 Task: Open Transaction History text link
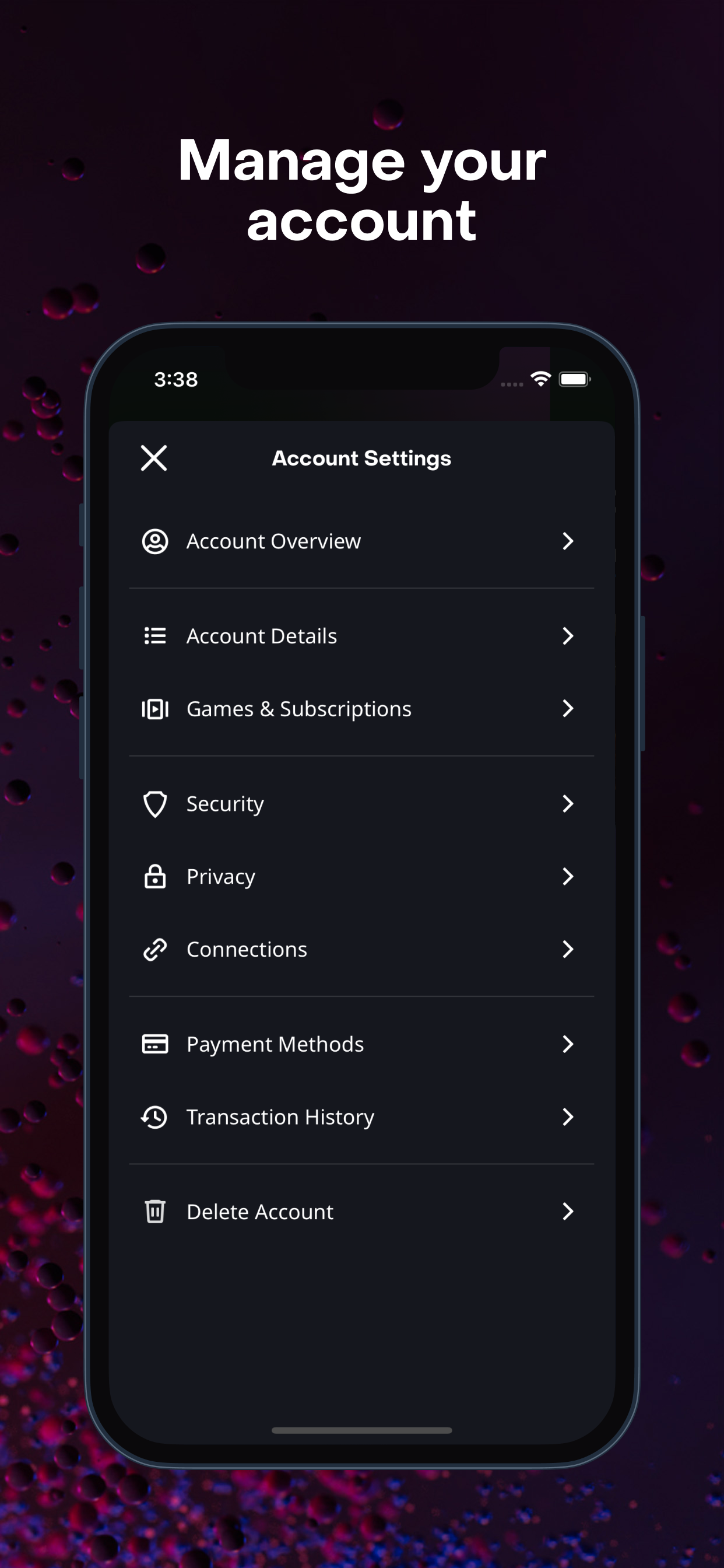tap(280, 1118)
